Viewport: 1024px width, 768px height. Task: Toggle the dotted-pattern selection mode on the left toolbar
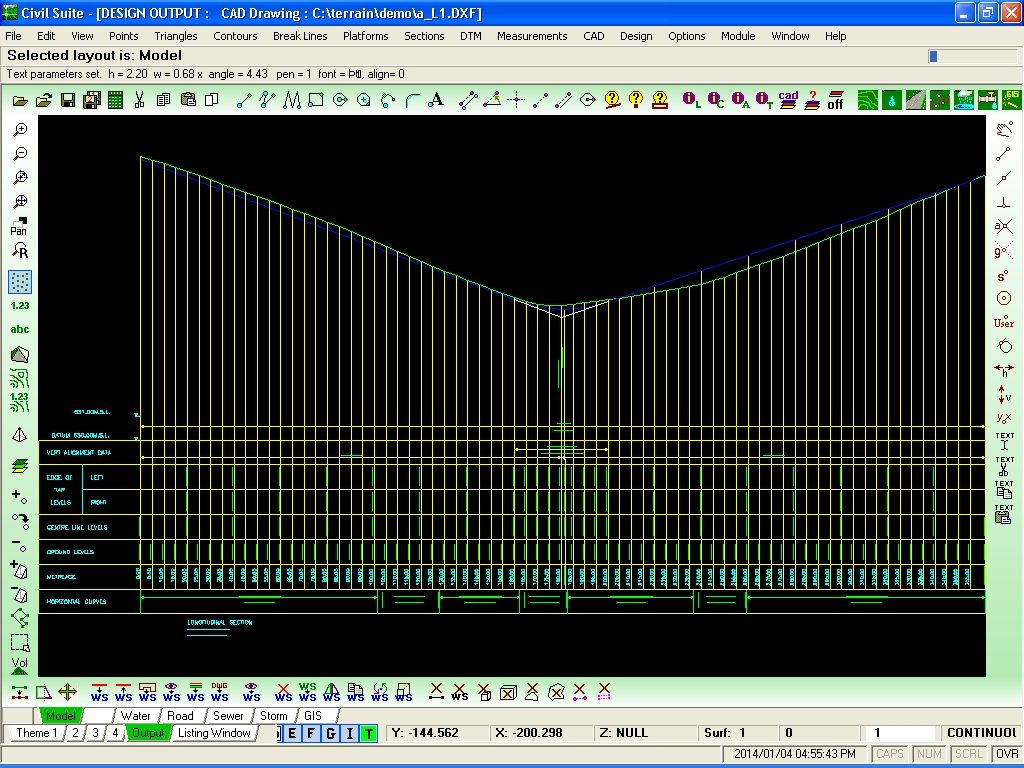click(x=20, y=281)
